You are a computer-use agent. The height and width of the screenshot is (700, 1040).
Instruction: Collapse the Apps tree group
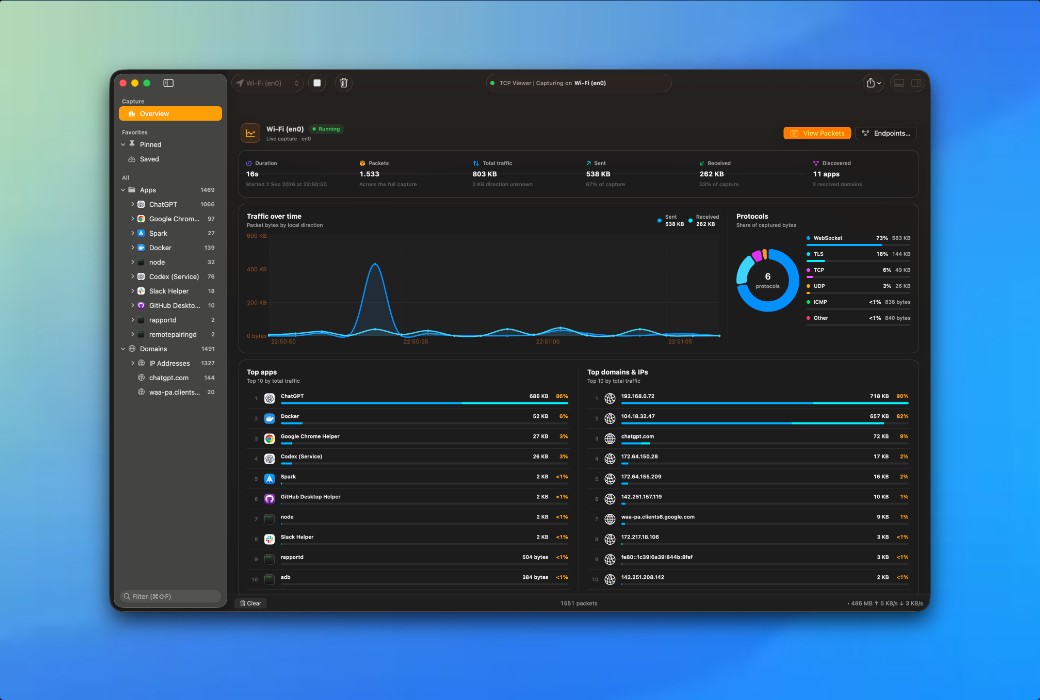[x=123, y=190]
